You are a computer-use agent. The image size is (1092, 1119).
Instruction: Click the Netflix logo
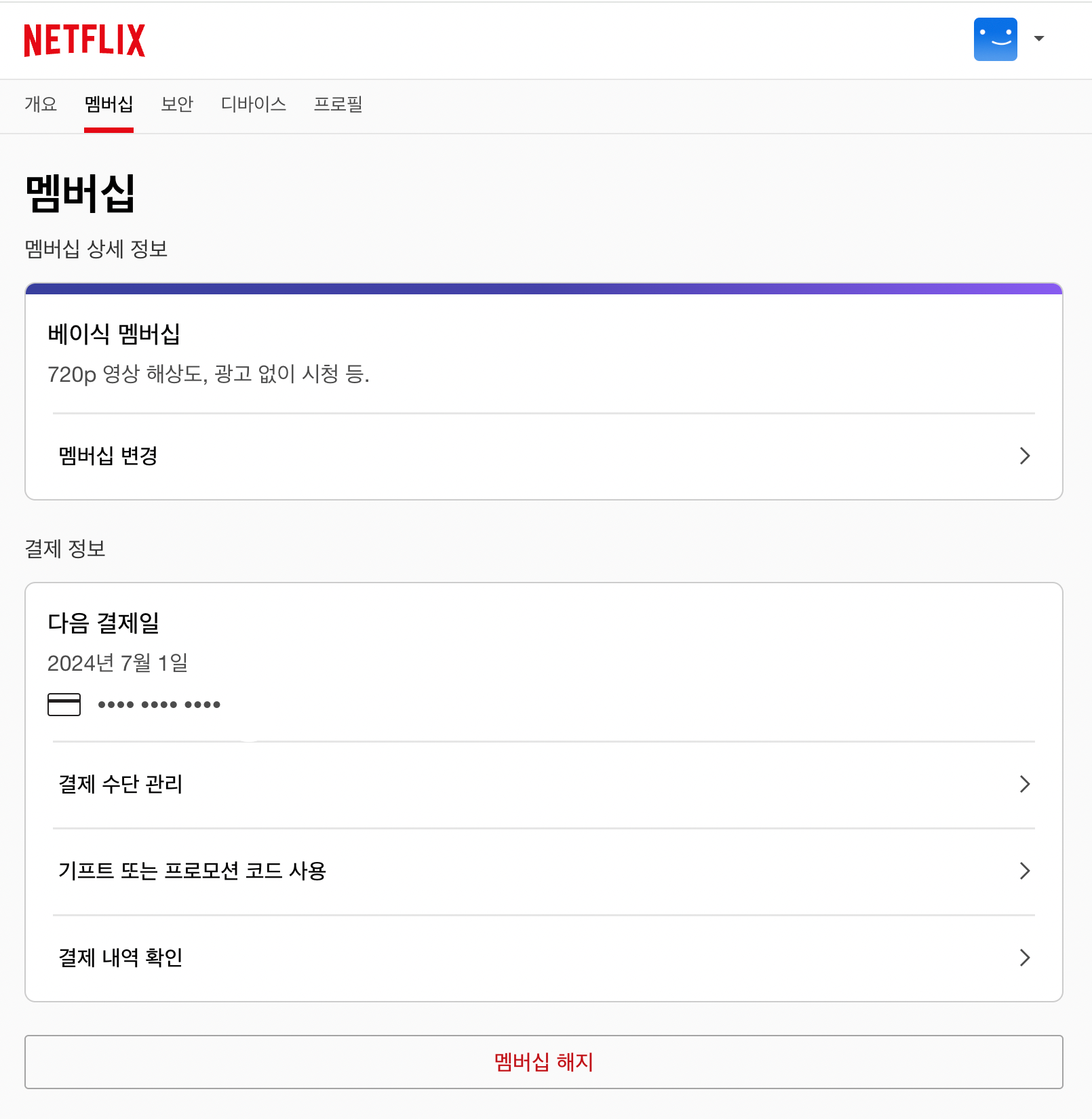(x=85, y=40)
